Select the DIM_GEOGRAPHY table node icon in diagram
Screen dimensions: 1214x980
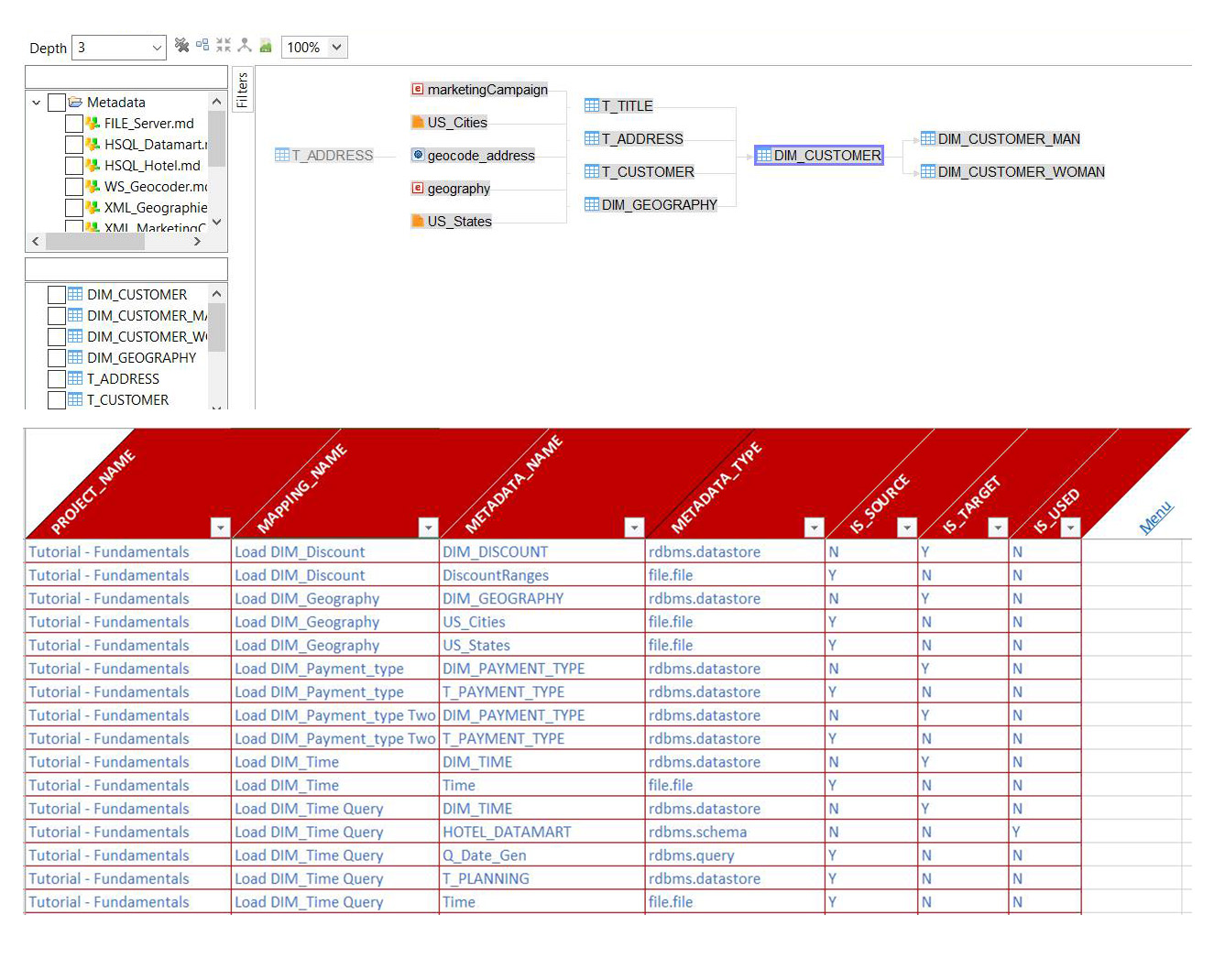coord(592,204)
